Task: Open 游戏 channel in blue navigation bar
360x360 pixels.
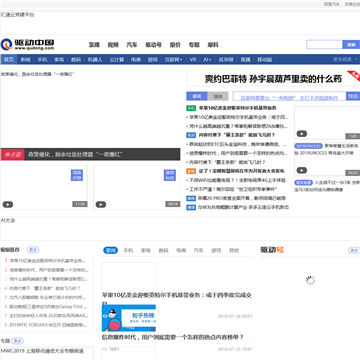Action: pyautogui.click(x=153, y=60)
